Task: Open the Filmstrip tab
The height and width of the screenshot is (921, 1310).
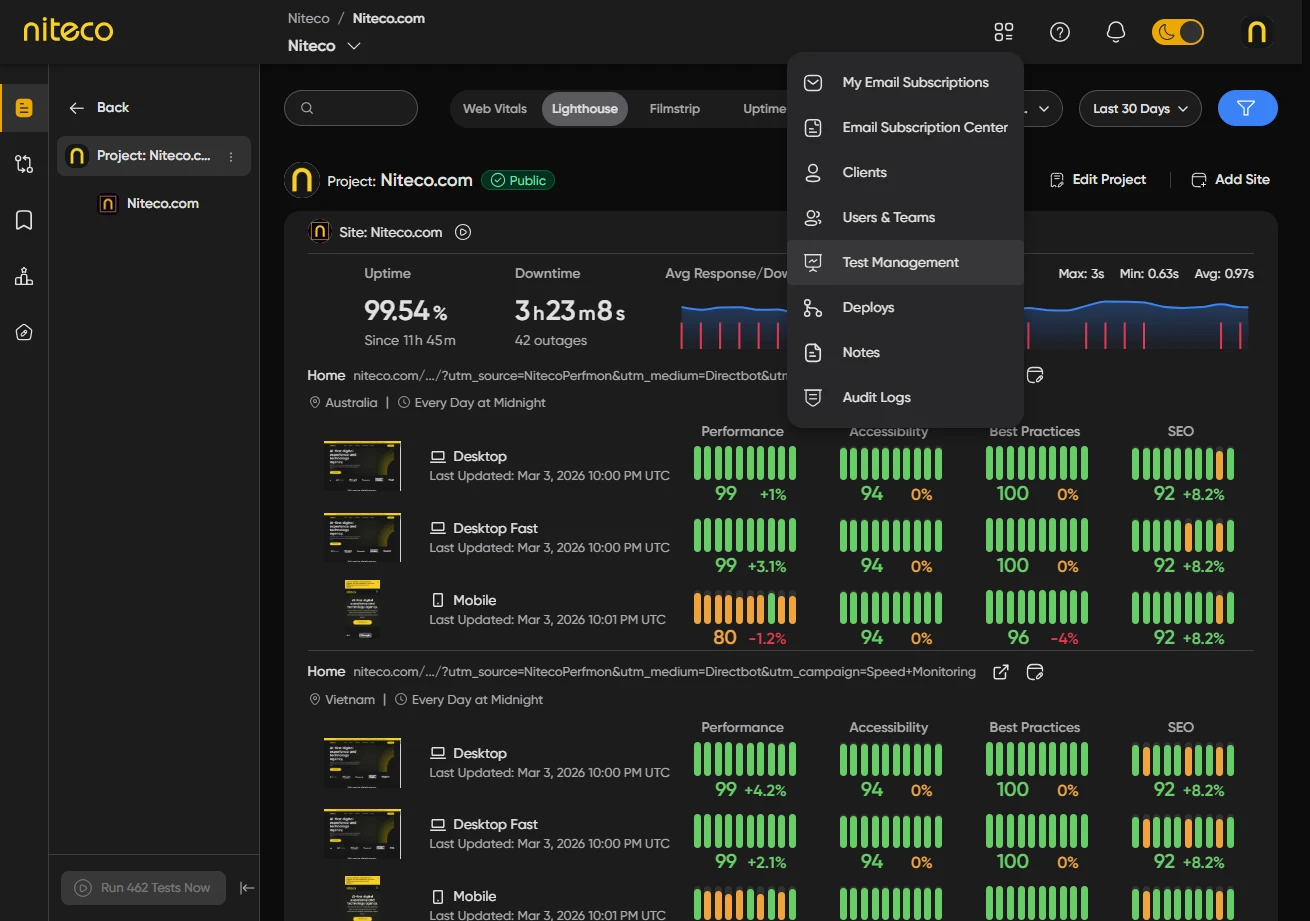Action: click(674, 108)
